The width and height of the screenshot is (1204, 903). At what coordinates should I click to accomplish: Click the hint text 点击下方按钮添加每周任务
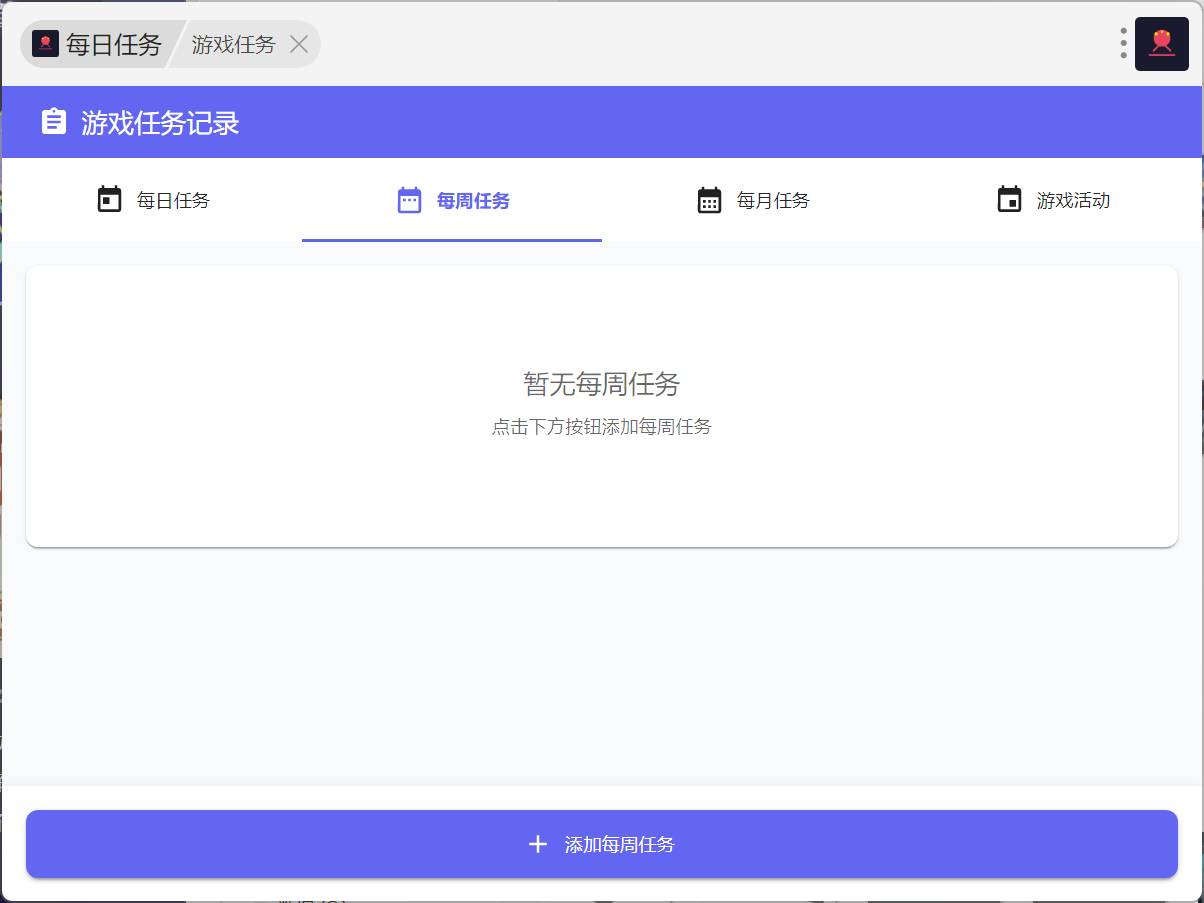(x=601, y=427)
